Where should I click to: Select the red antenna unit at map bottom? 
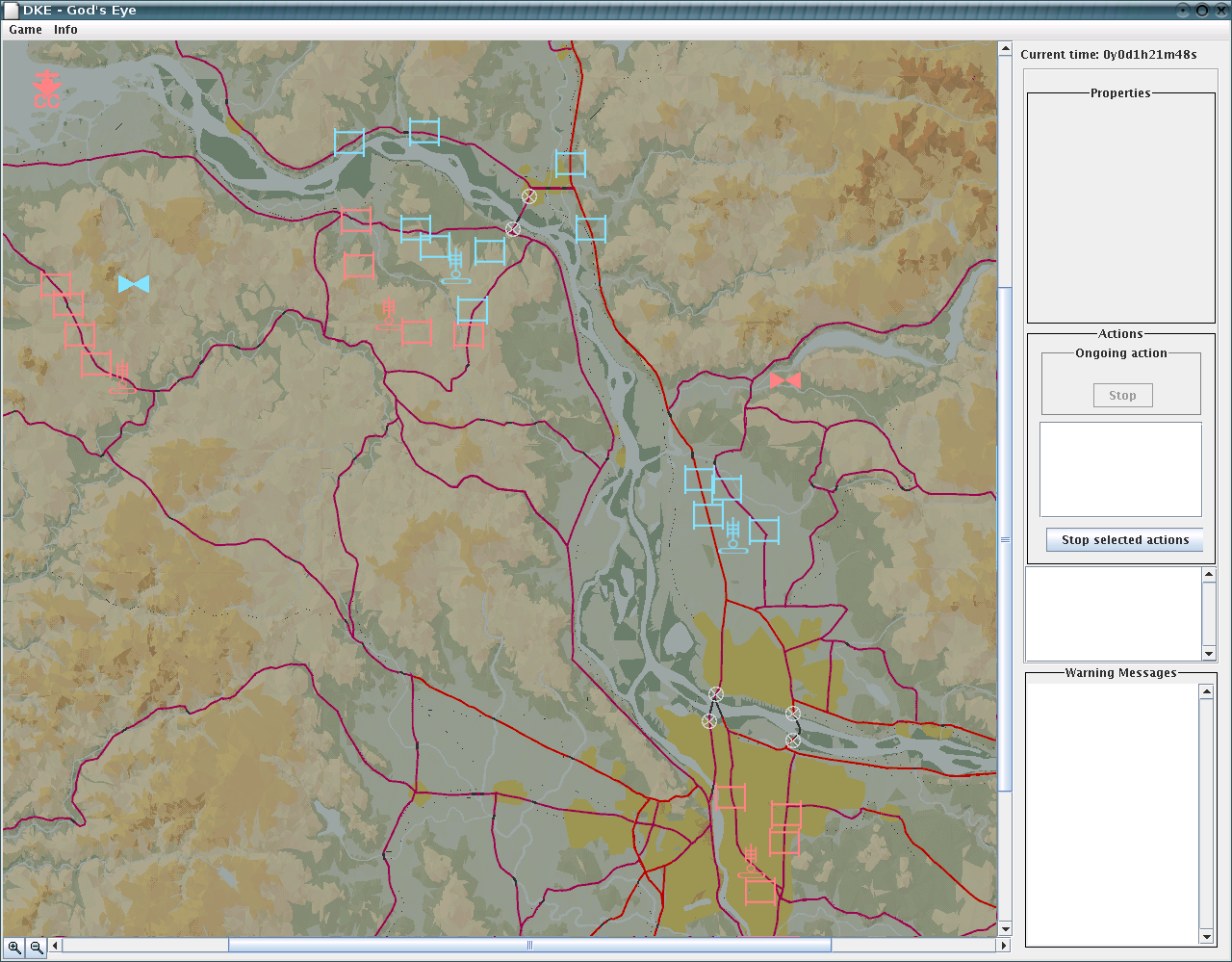pyautogui.click(x=751, y=860)
